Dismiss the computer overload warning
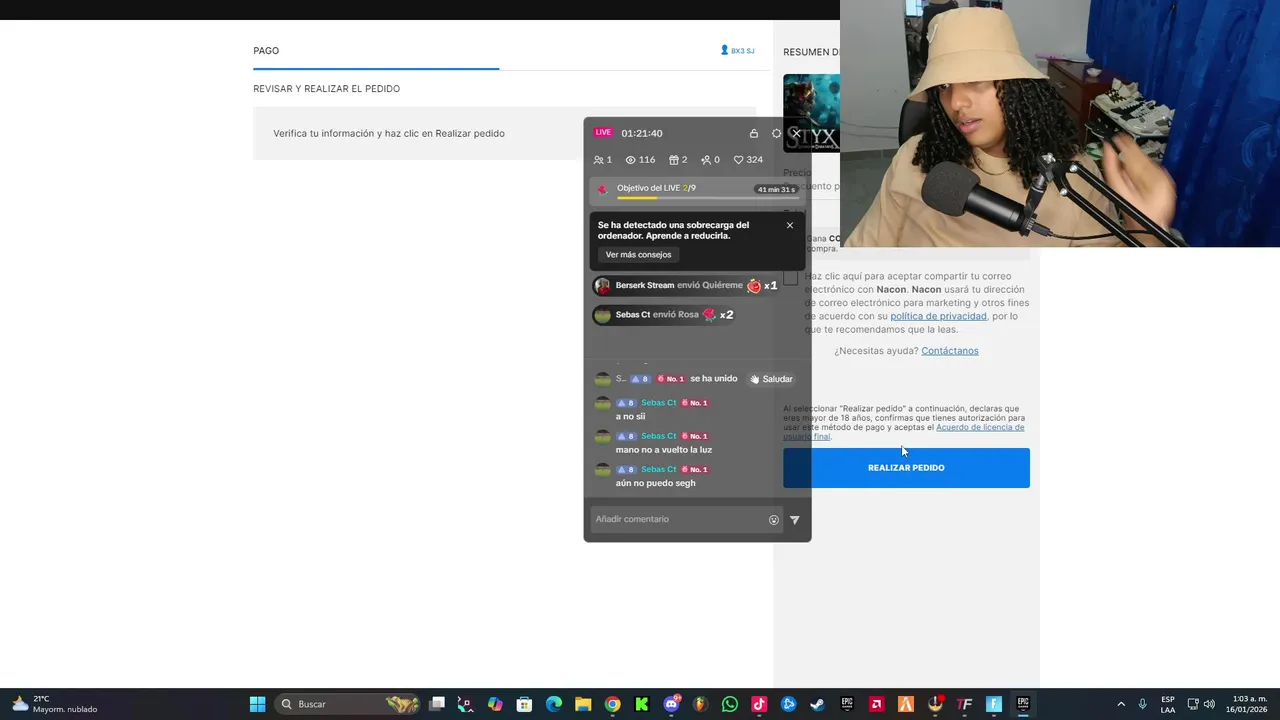 tap(790, 225)
